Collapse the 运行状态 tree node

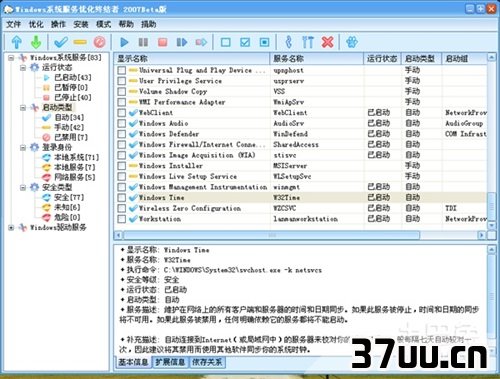(23, 68)
